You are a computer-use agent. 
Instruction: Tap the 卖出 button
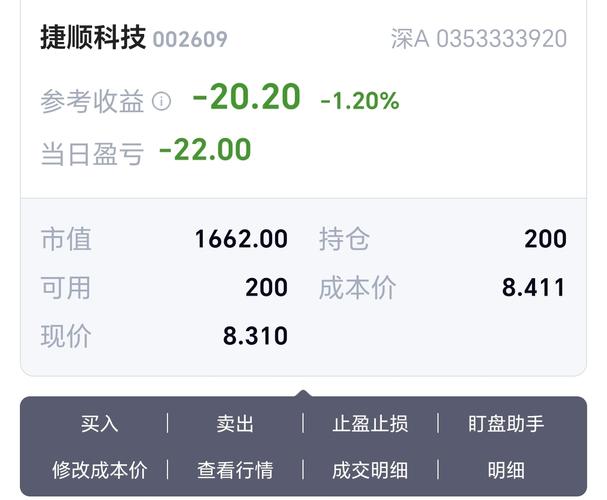[x=235, y=424]
